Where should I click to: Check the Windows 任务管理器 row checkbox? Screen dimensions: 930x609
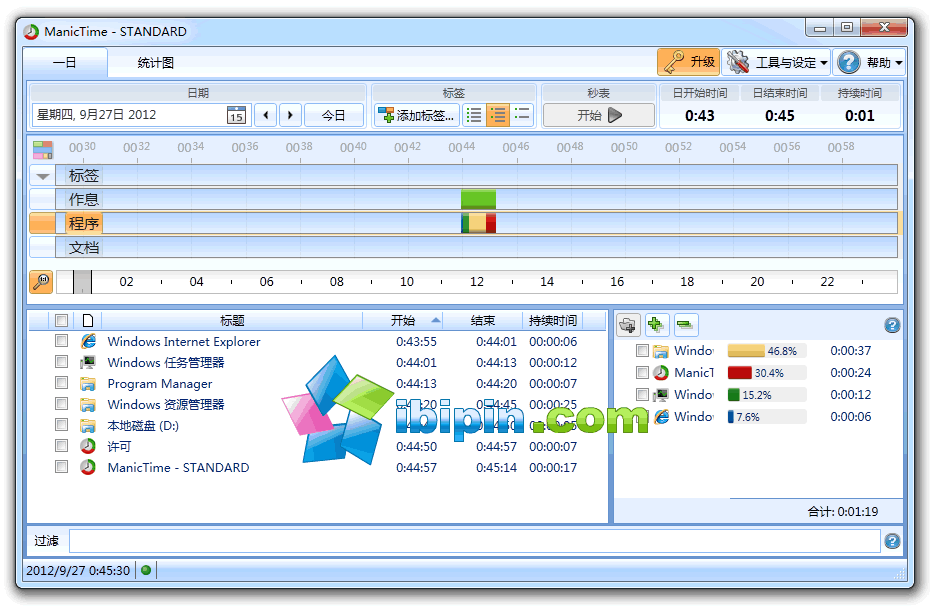click(61, 361)
